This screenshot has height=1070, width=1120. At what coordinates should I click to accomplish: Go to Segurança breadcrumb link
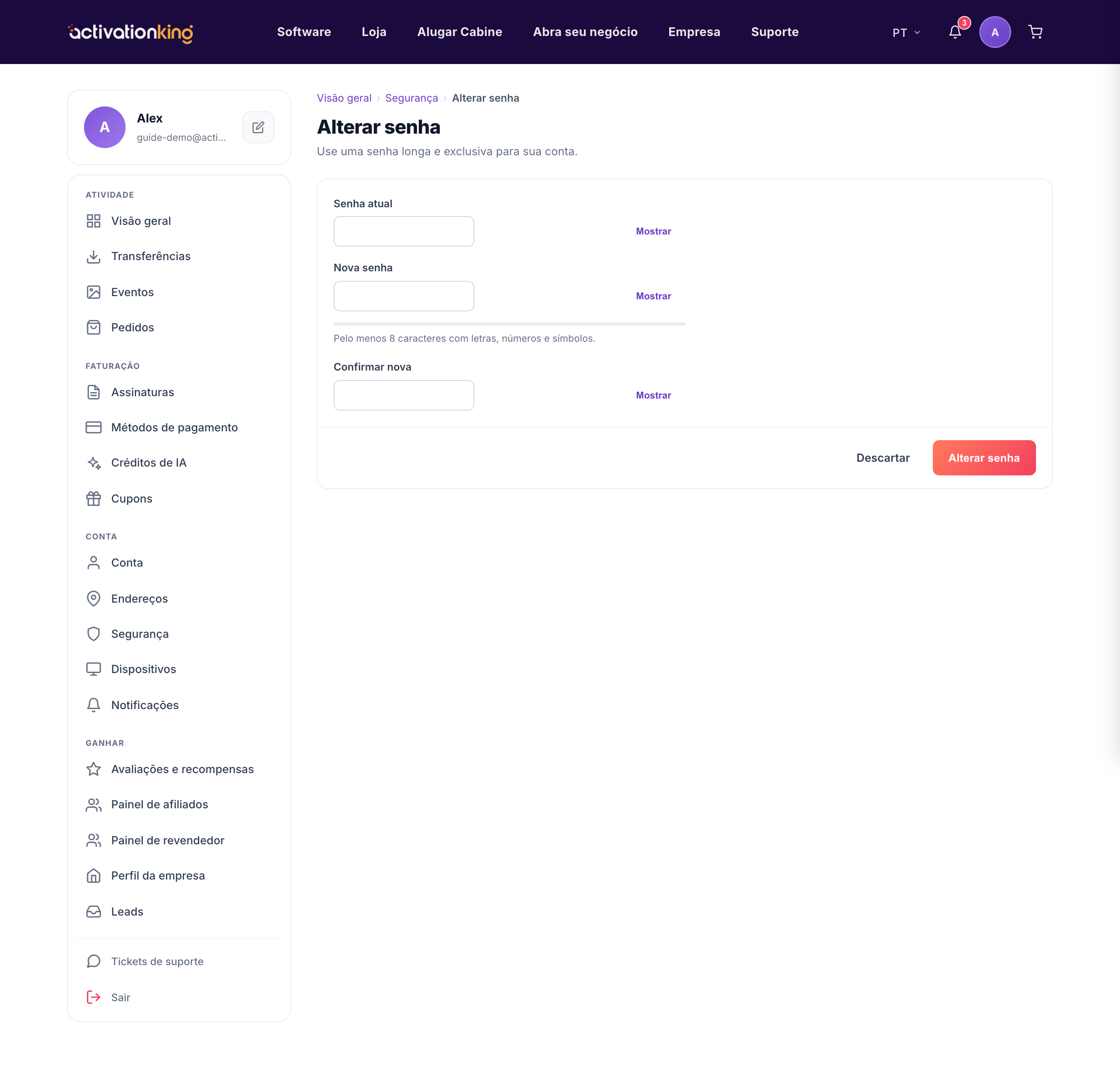[411, 98]
